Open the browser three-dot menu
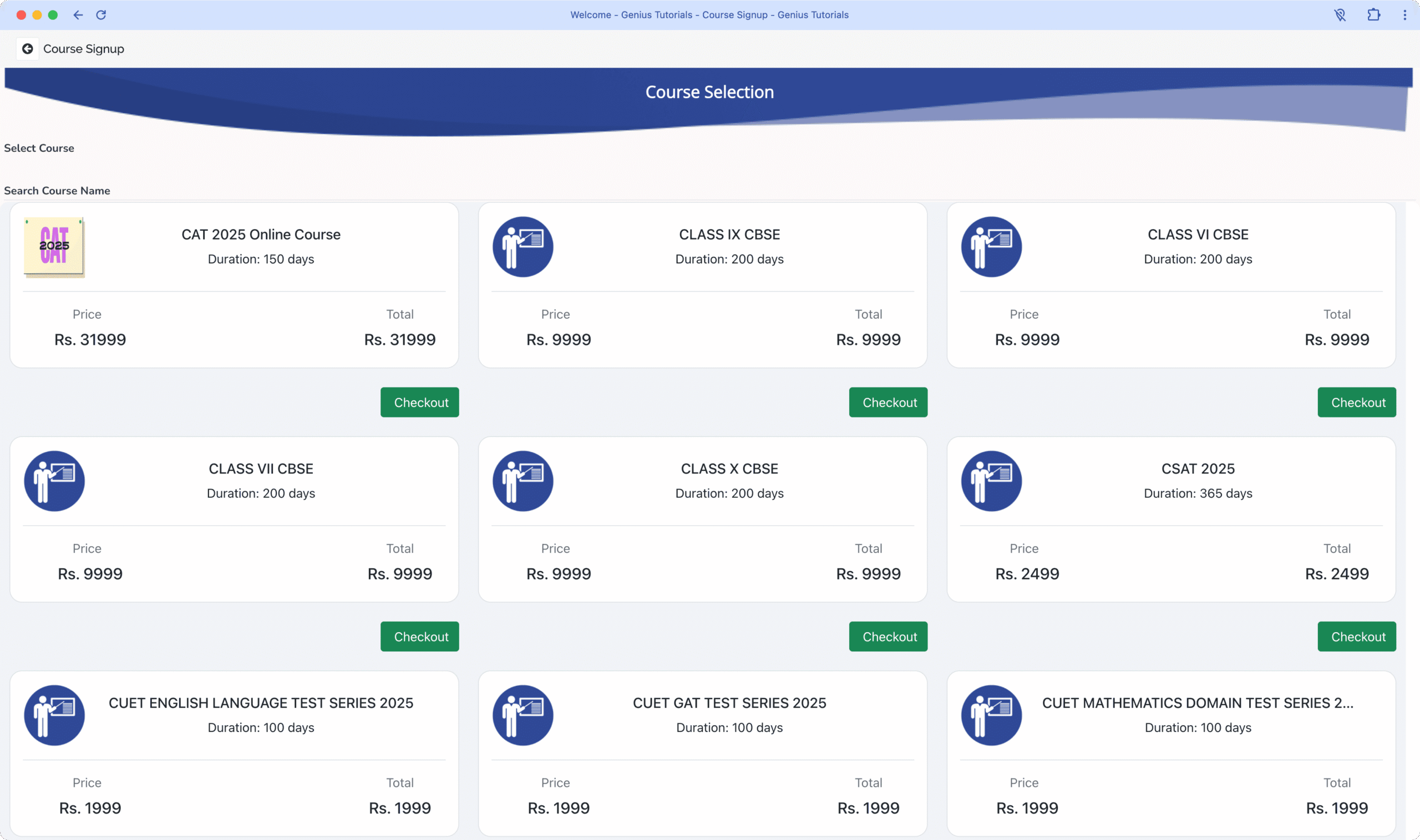 (1404, 16)
